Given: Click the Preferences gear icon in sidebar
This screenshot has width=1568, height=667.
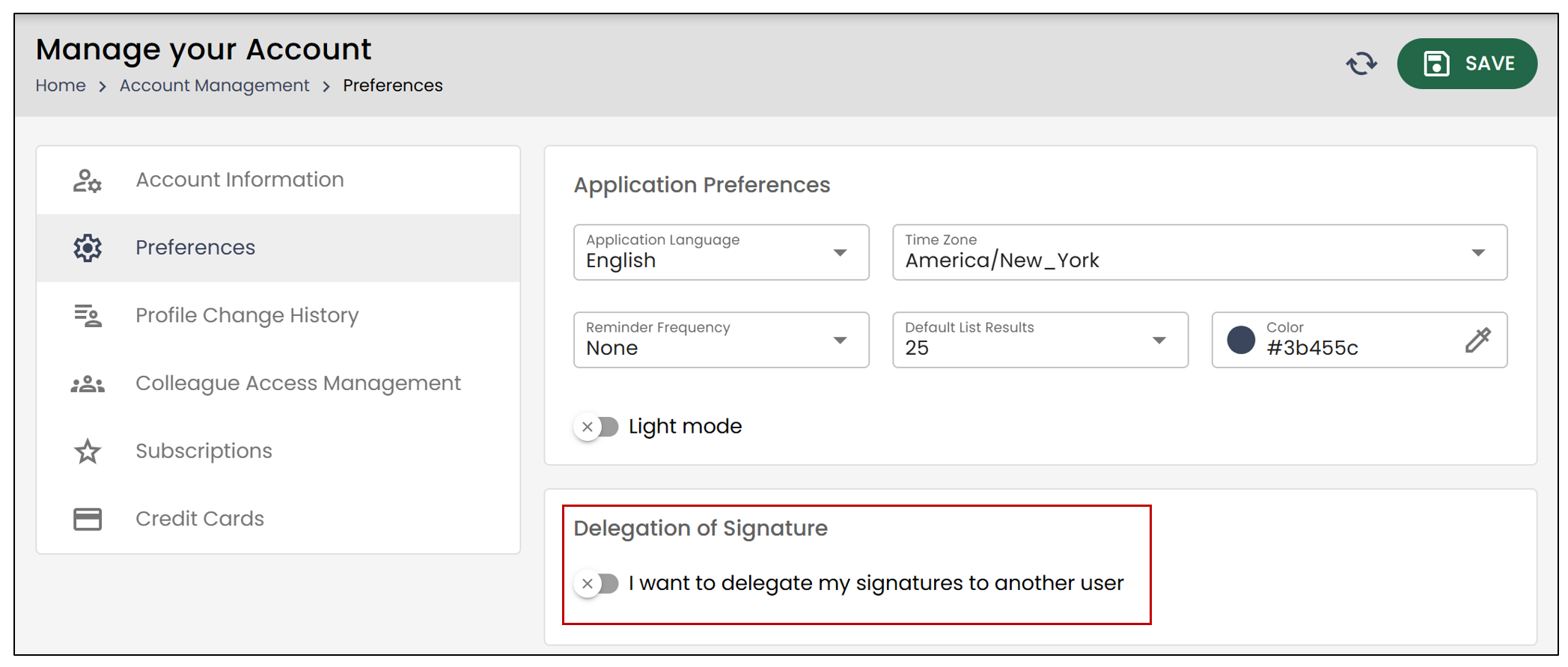Looking at the screenshot, I should coord(88,248).
